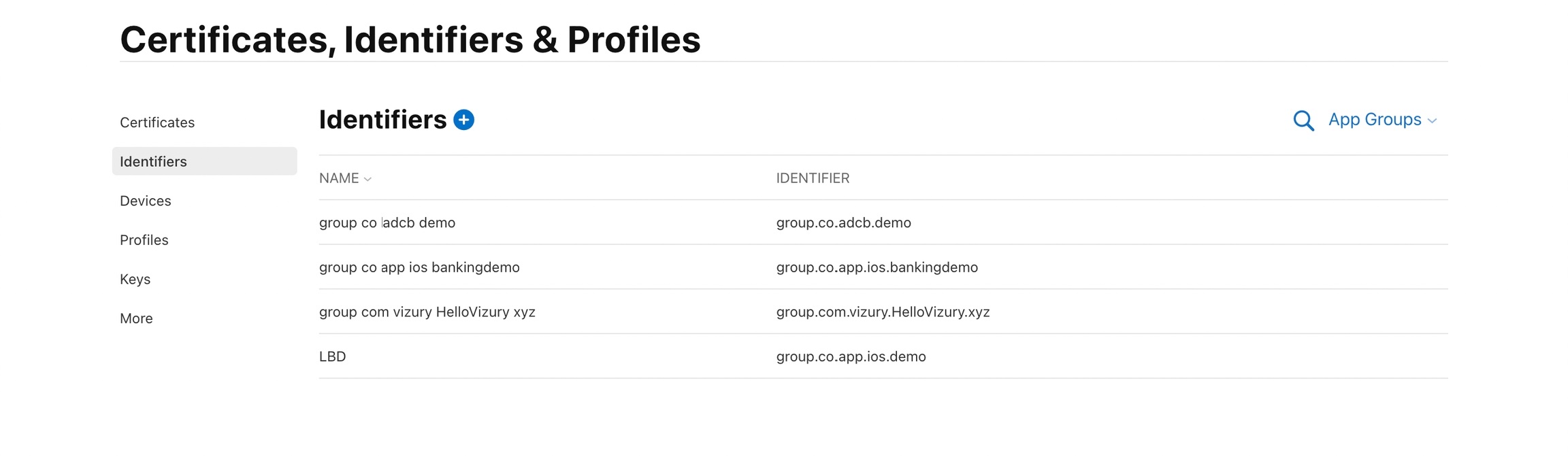
Task: Click identifier group.com.vizury.HelloVizury.xyz
Action: pyautogui.click(x=883, y=312)
